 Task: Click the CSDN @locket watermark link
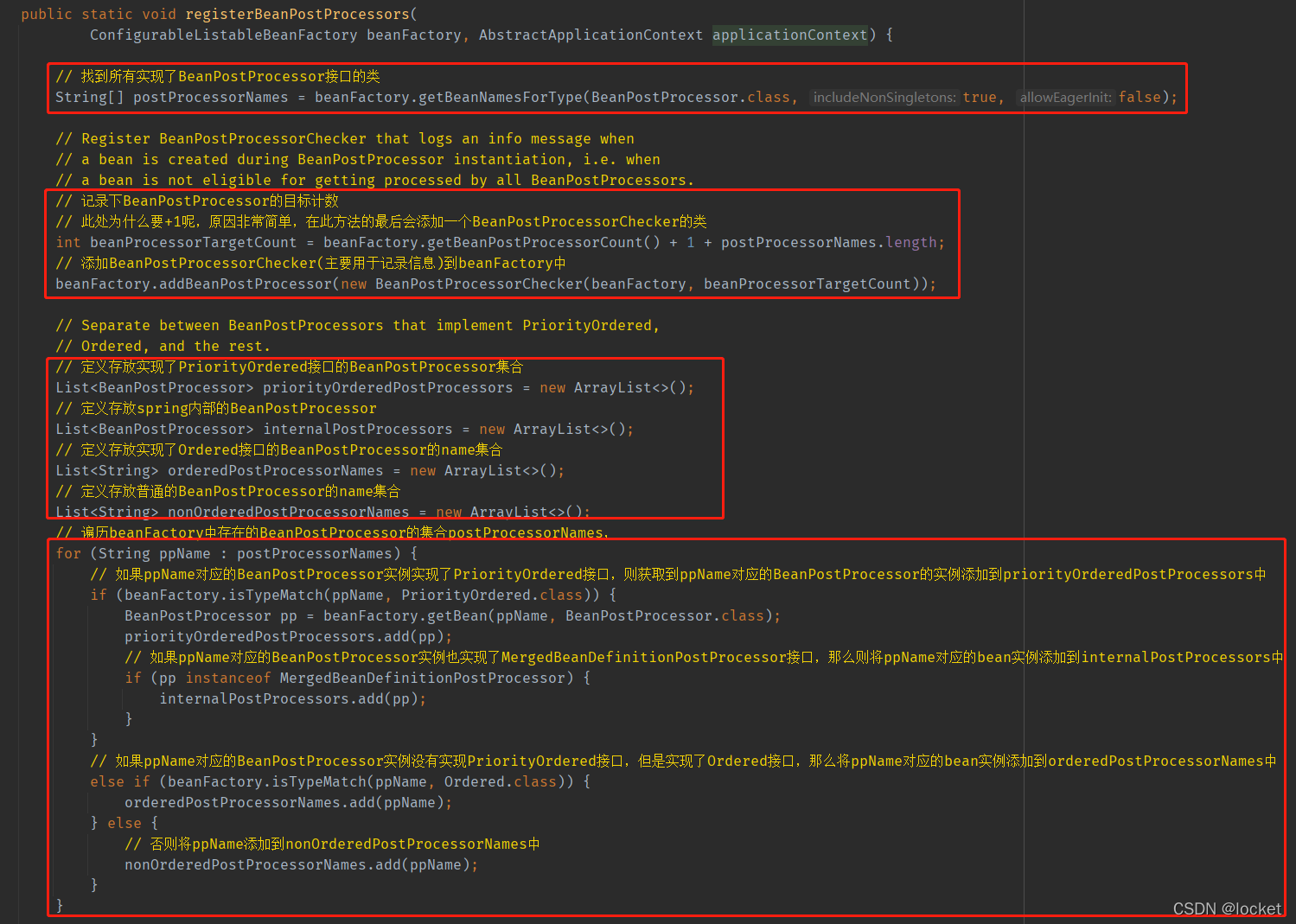[1227, 908]
